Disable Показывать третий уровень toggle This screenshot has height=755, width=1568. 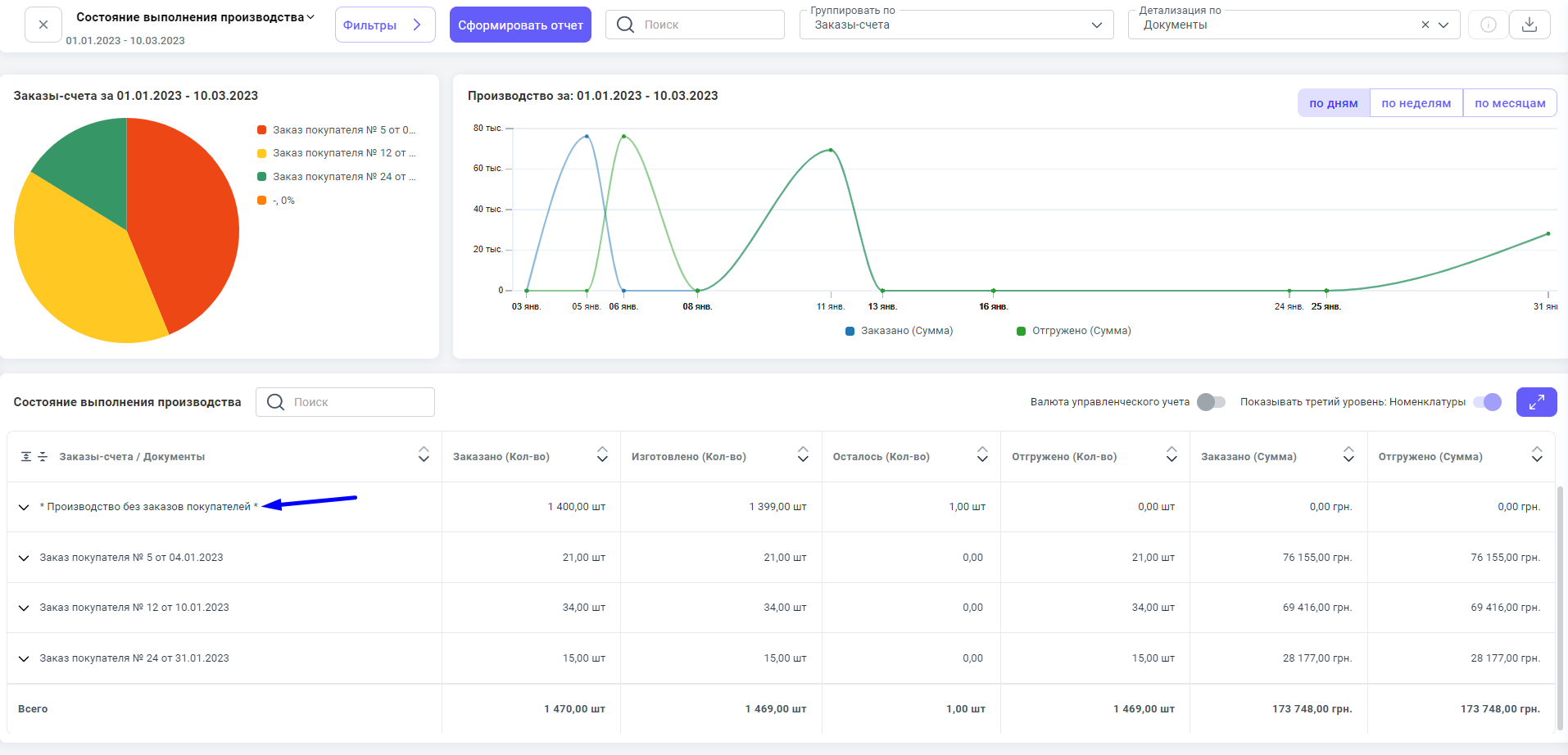click(1487, 402)
